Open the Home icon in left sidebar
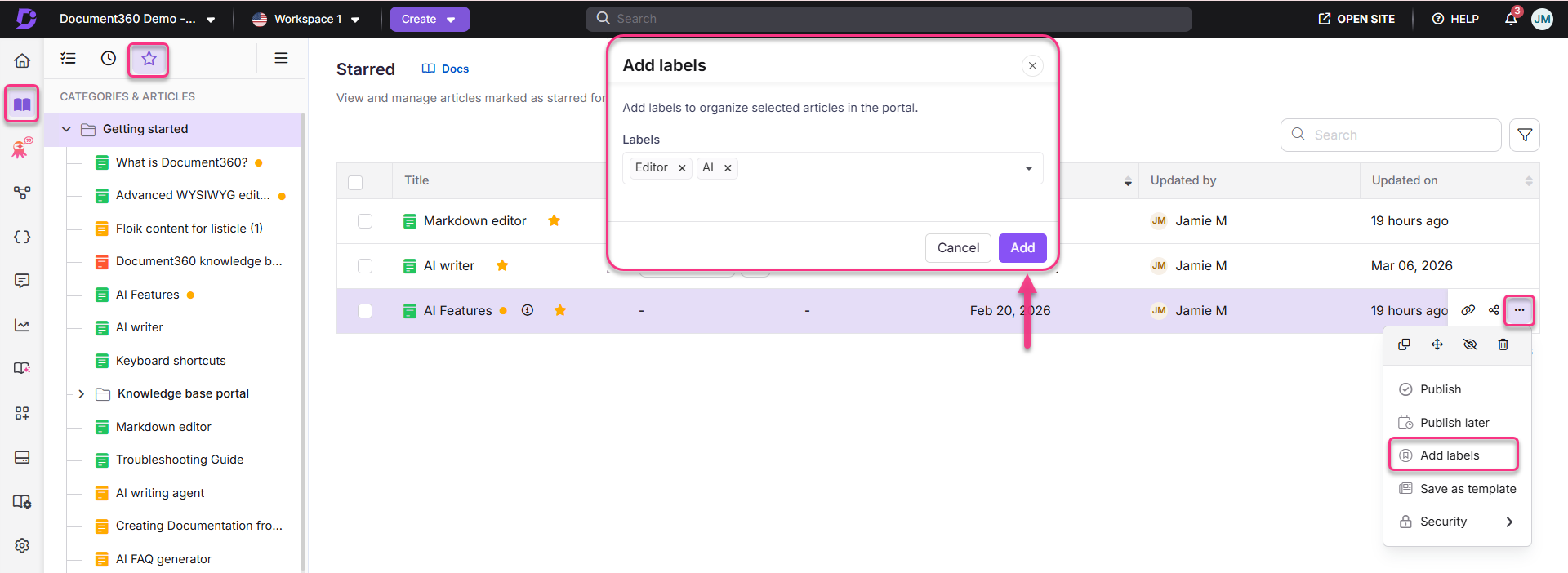The height and width of the screenshot is (573, 1568). (22, 60)
